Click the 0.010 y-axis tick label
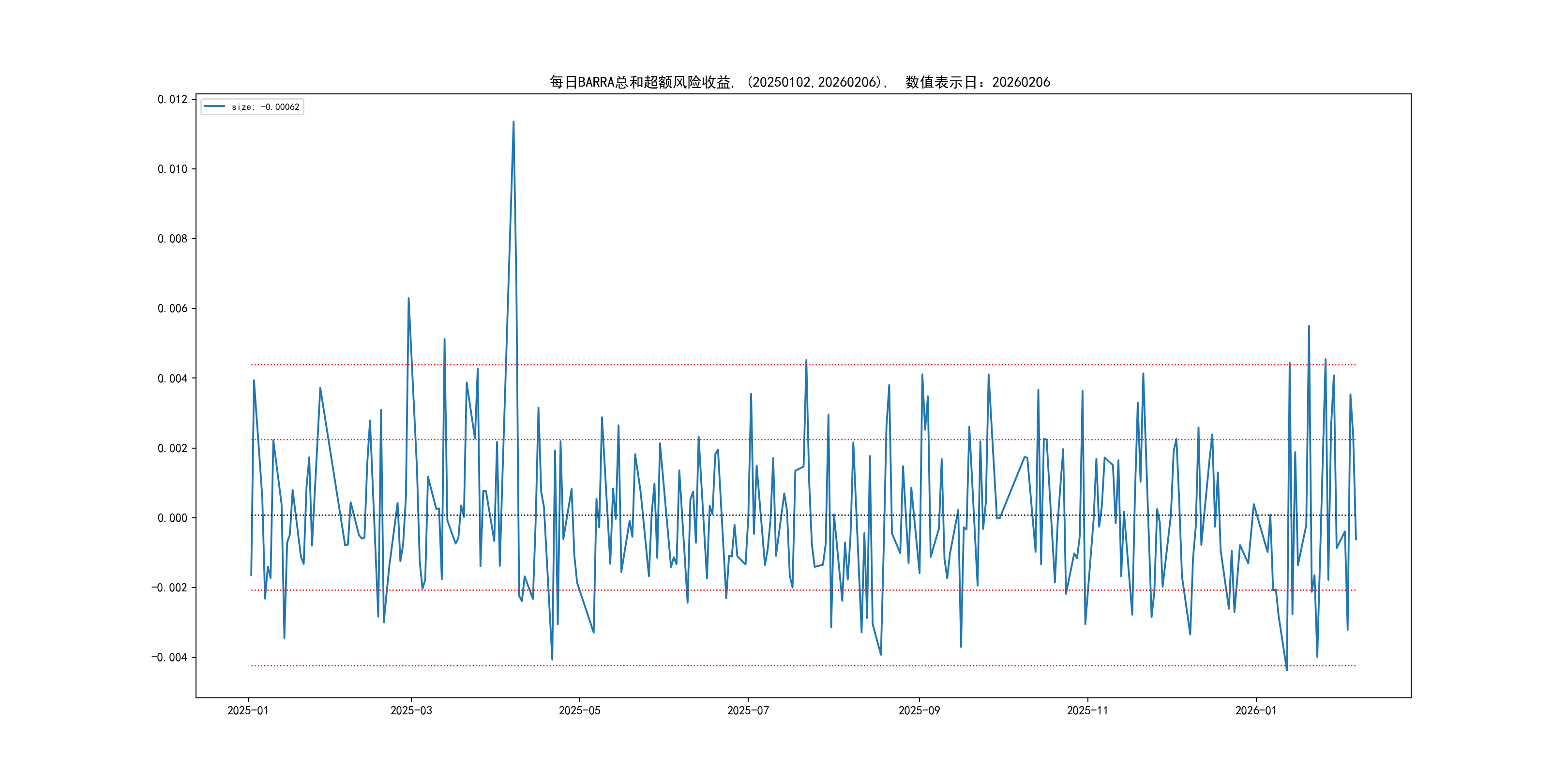Image resolution: width=1568 pixels, height=784 pixels. coord(172,169)
